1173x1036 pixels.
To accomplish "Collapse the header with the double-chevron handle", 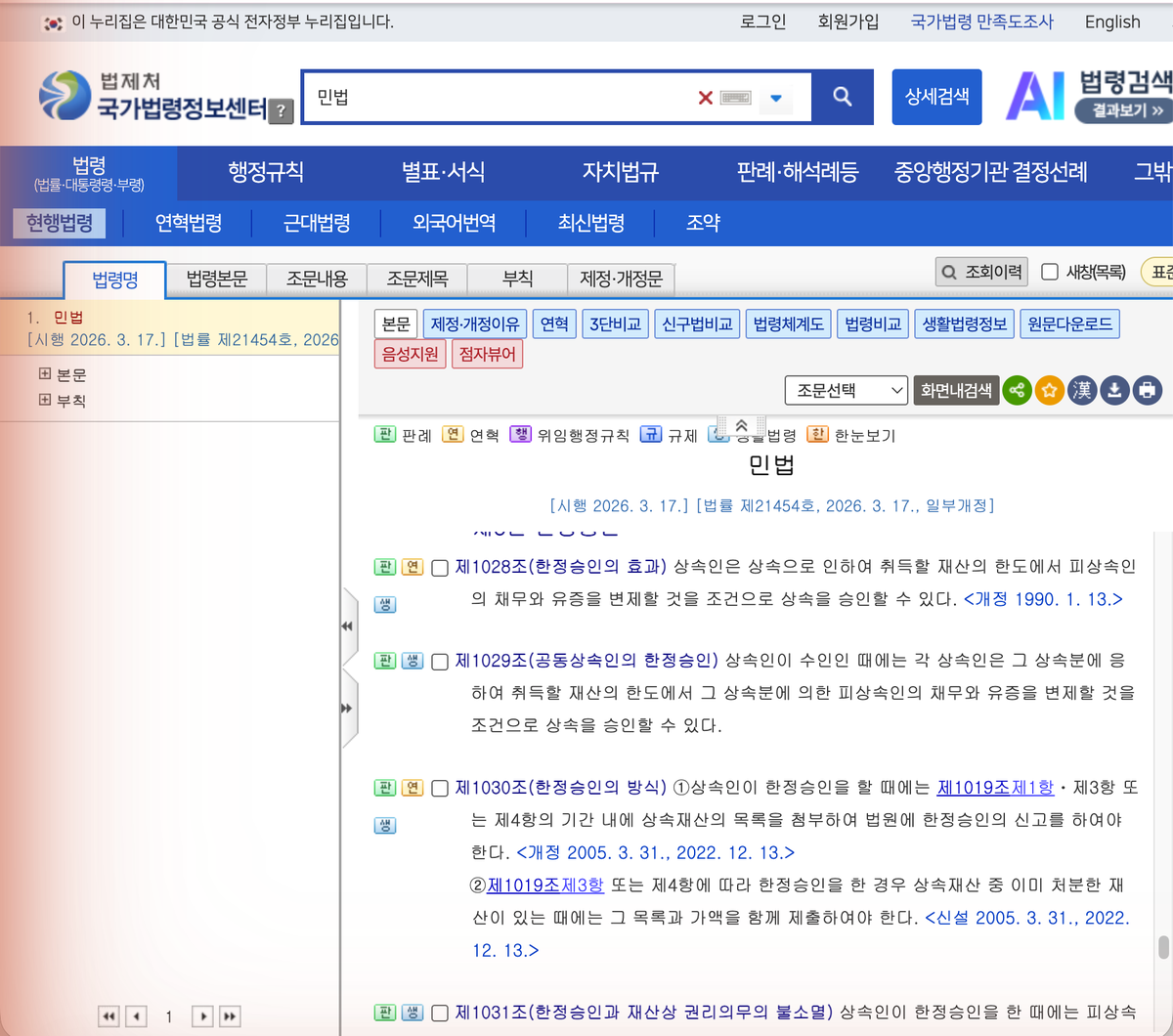I will point(741,425).
